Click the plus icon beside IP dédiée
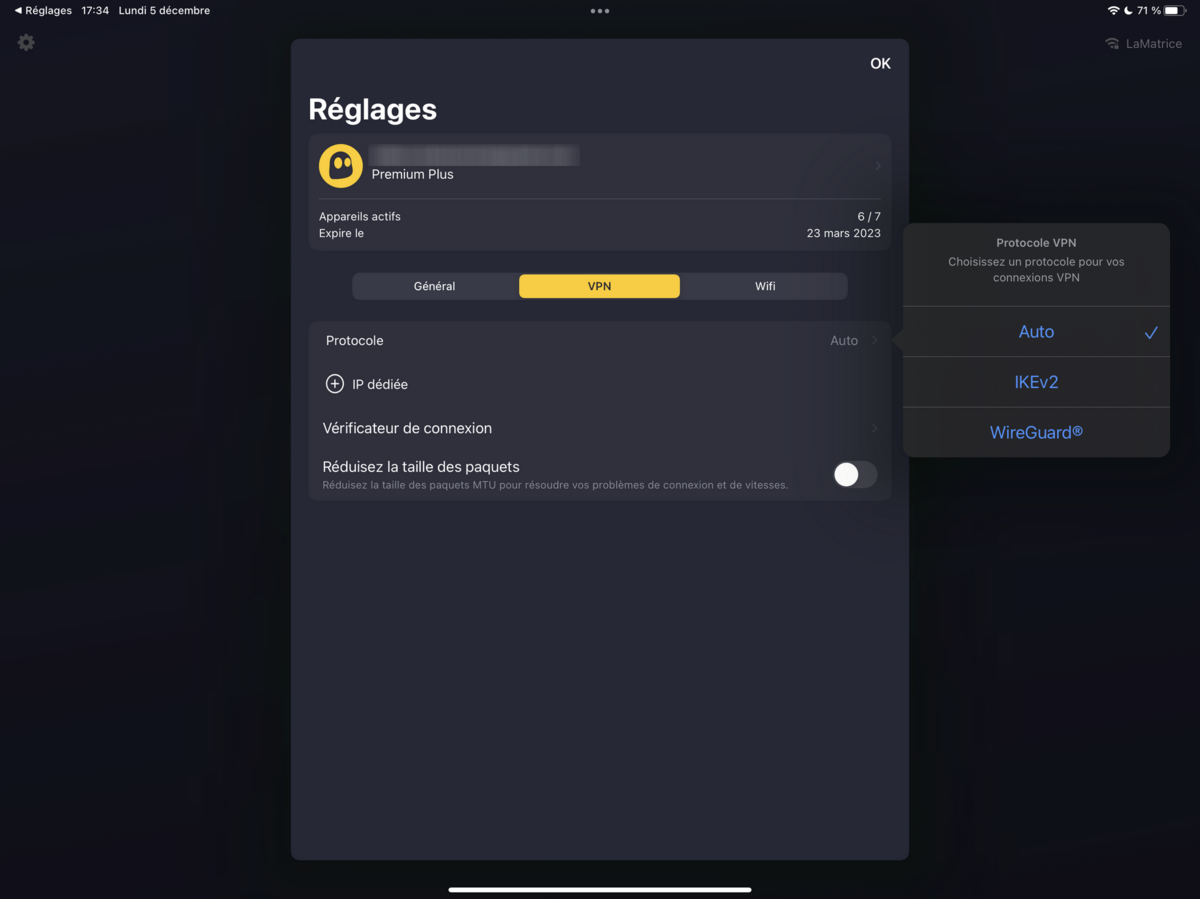This screenshot has height=899, width=1200. [x=335, y=384]
